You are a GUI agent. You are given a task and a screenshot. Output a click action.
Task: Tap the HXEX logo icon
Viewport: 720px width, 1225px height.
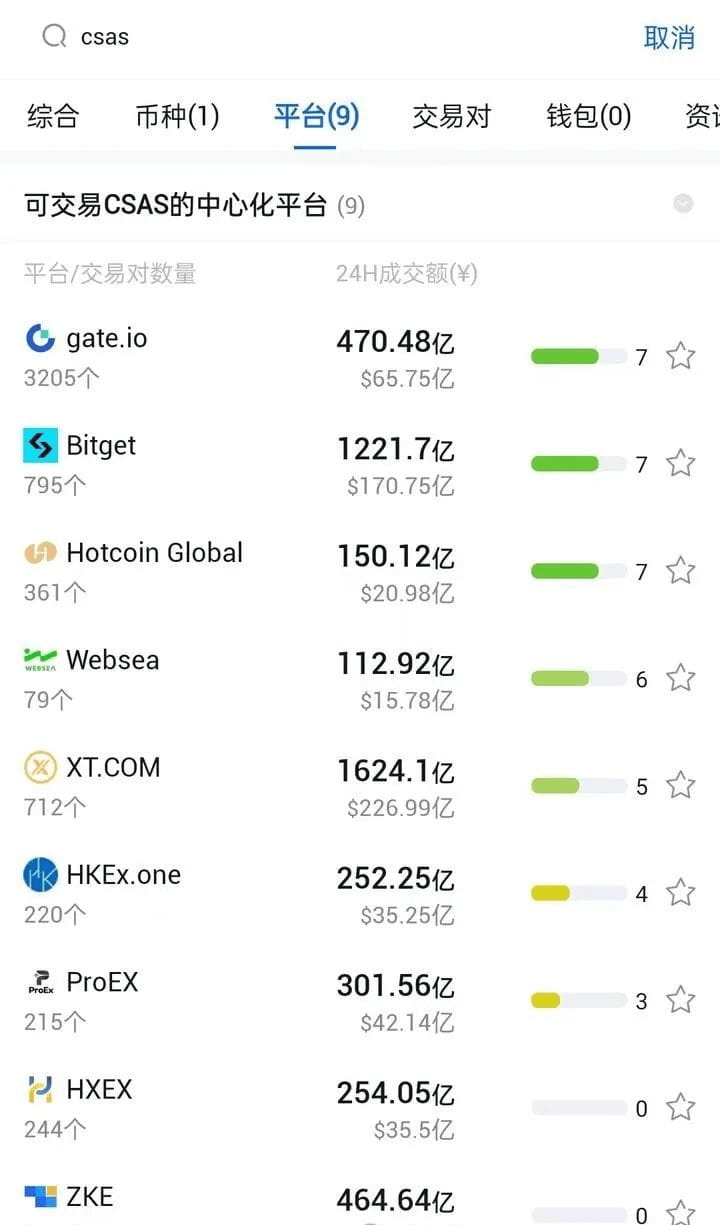[40, 1089]
